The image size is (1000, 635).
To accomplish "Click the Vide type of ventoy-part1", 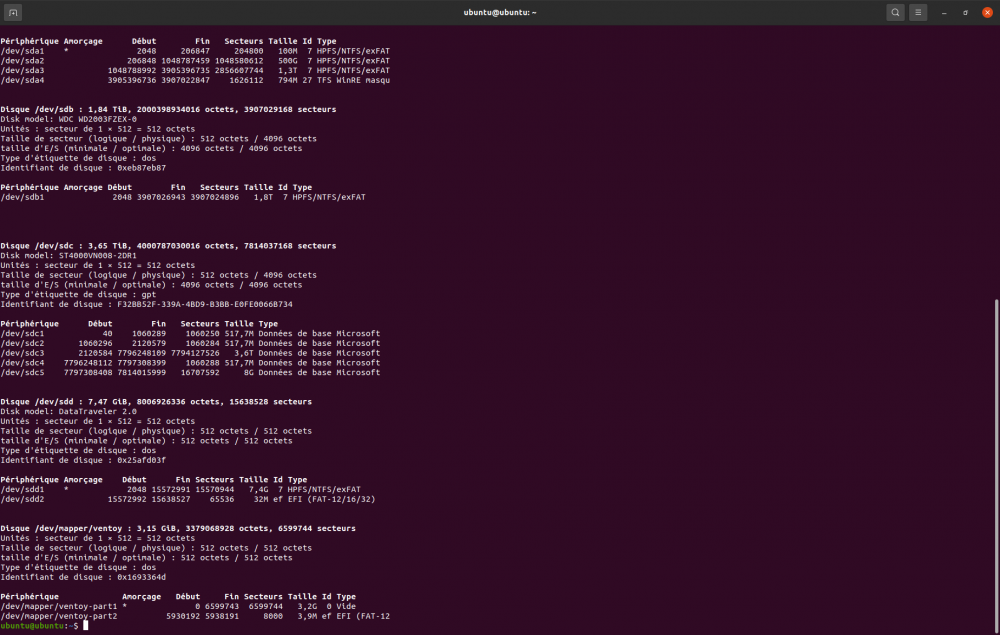I will [x=346, y=606].
